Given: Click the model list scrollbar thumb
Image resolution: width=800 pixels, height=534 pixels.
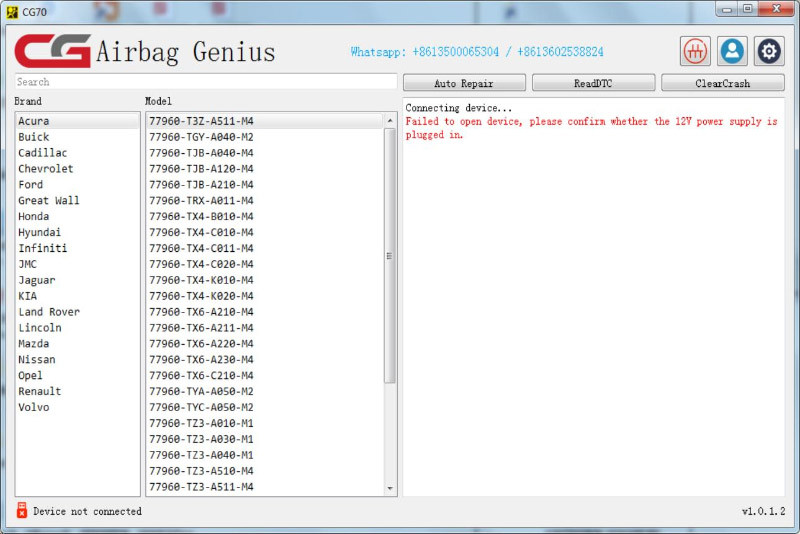Looking at the screenshot, I should coord(390,256).
